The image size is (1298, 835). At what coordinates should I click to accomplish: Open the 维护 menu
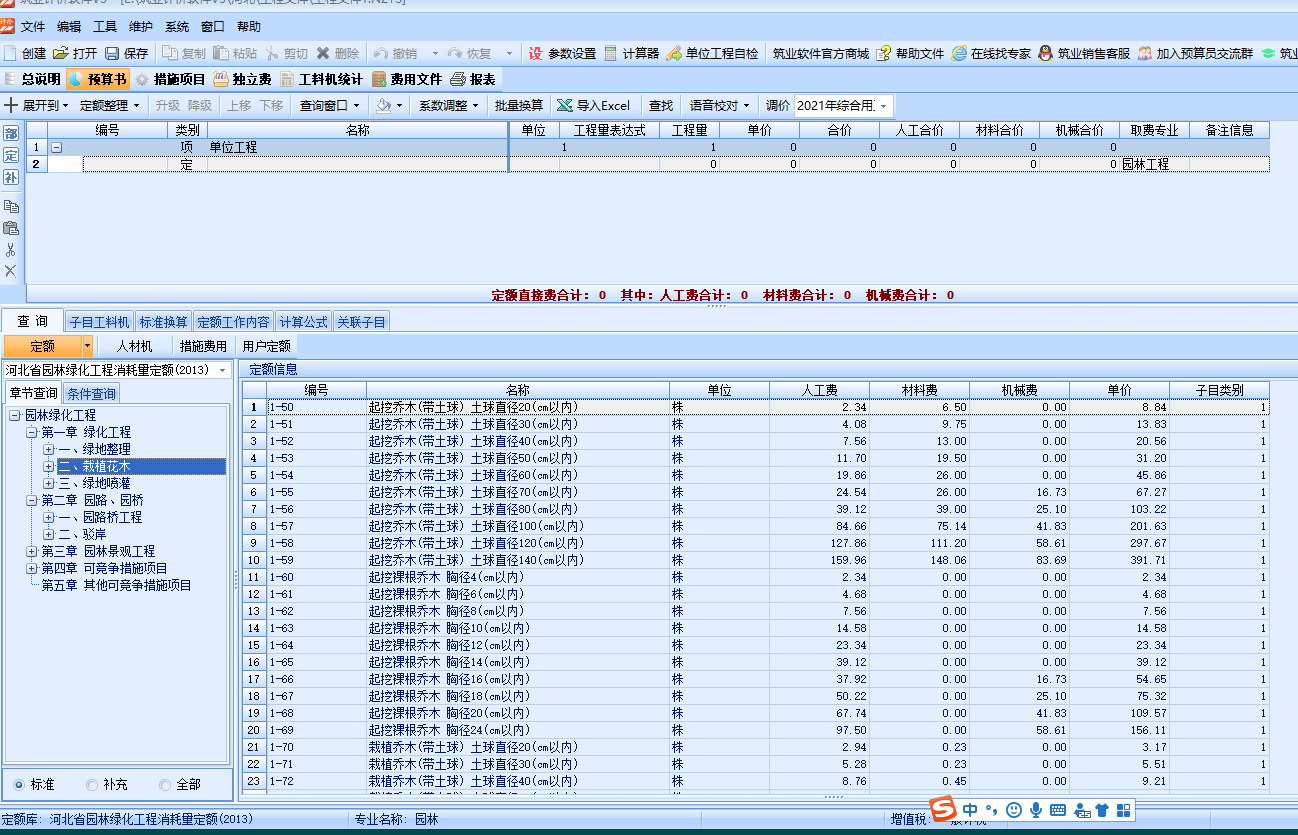(x=141, y=27)
